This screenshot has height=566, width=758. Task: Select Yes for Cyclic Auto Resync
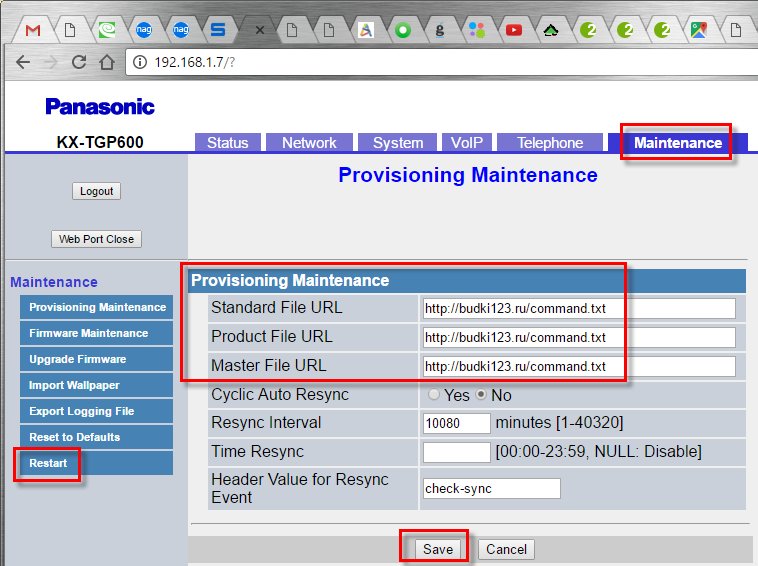[434, 395]
